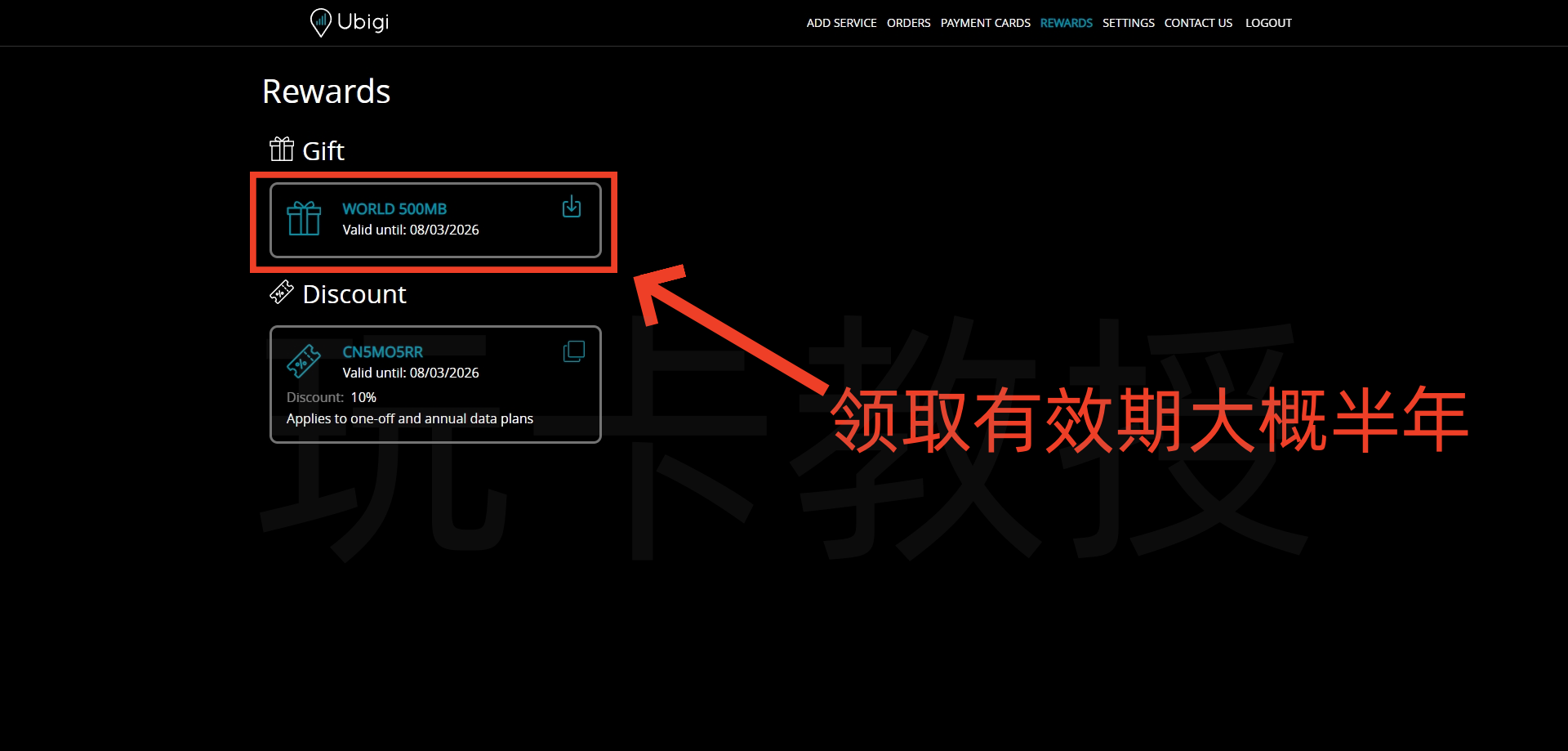Click the ticket icon beside the Discount heading

pyautogui.click(x=282, y=292)
